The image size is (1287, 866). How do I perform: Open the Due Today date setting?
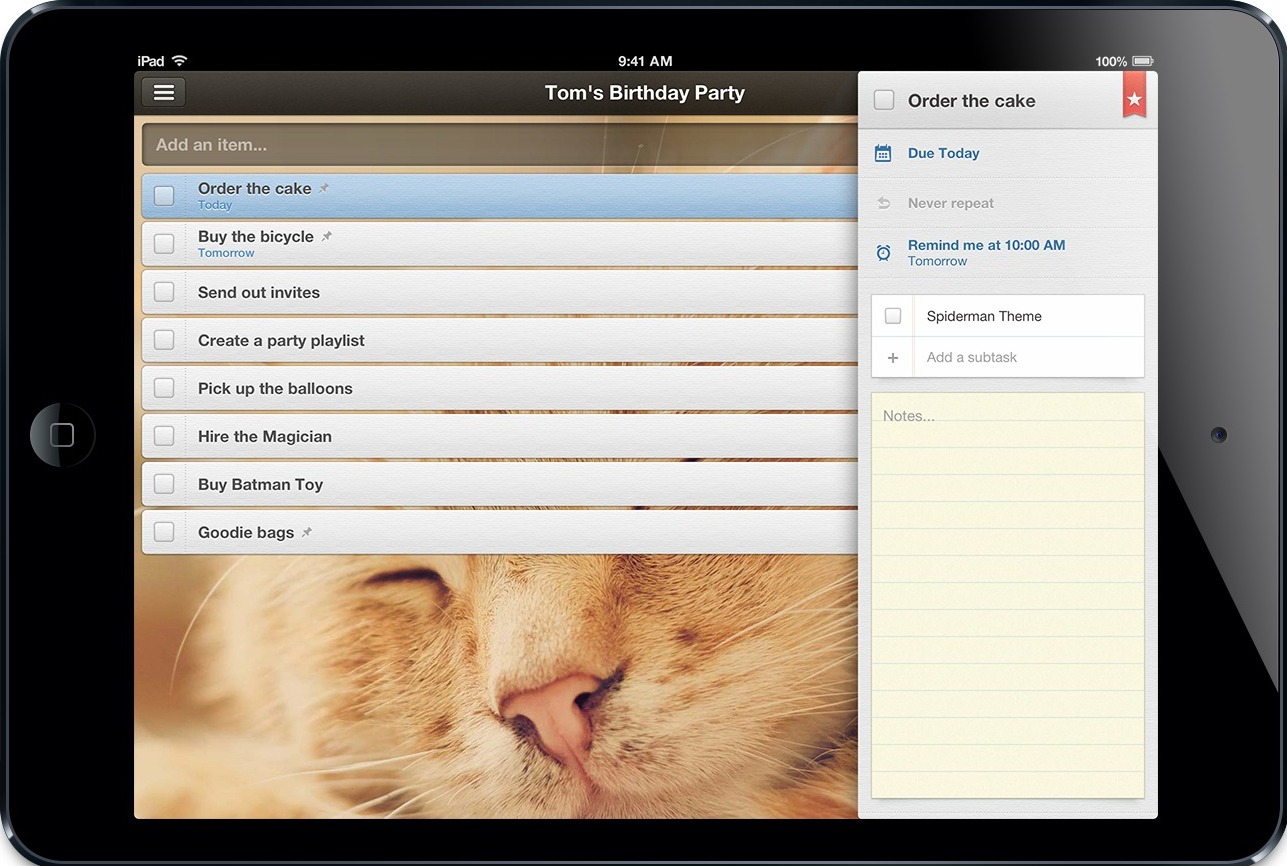pyautogui.click(x=942, y=152)
